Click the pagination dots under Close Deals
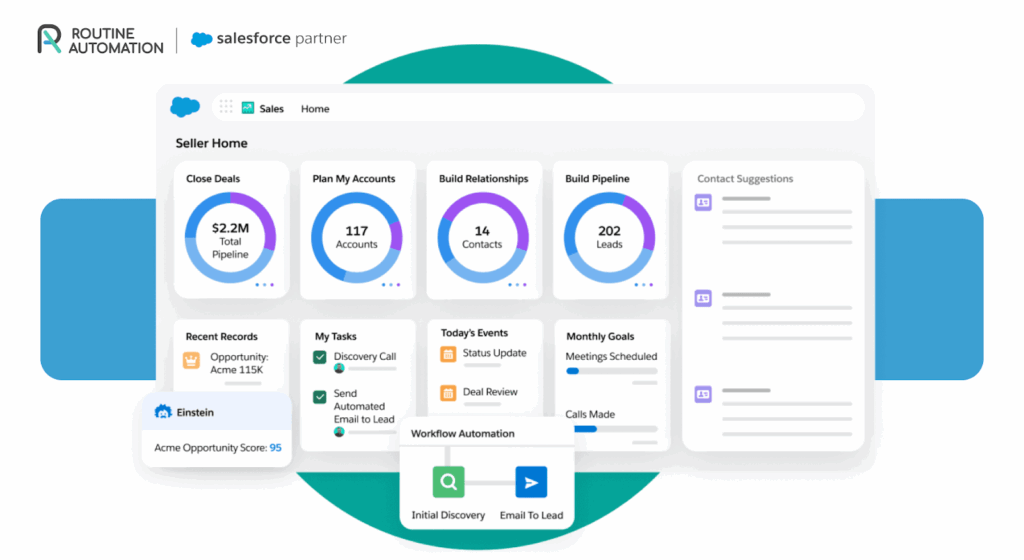 [264, 285]
